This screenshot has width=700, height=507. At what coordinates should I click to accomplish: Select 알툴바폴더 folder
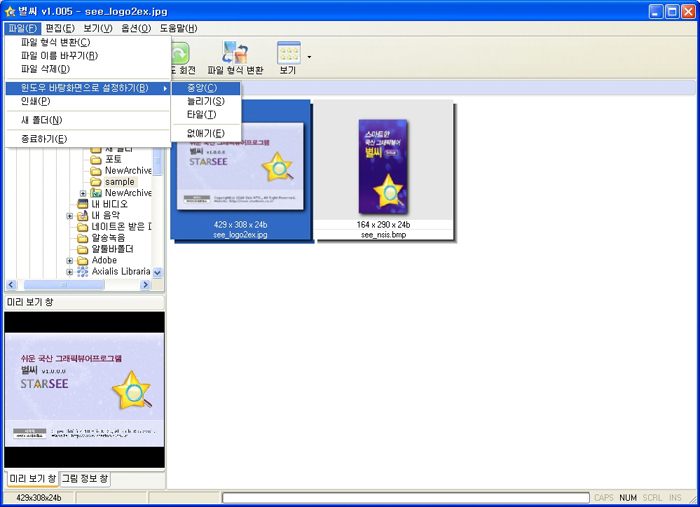click(x=112, y=249)
